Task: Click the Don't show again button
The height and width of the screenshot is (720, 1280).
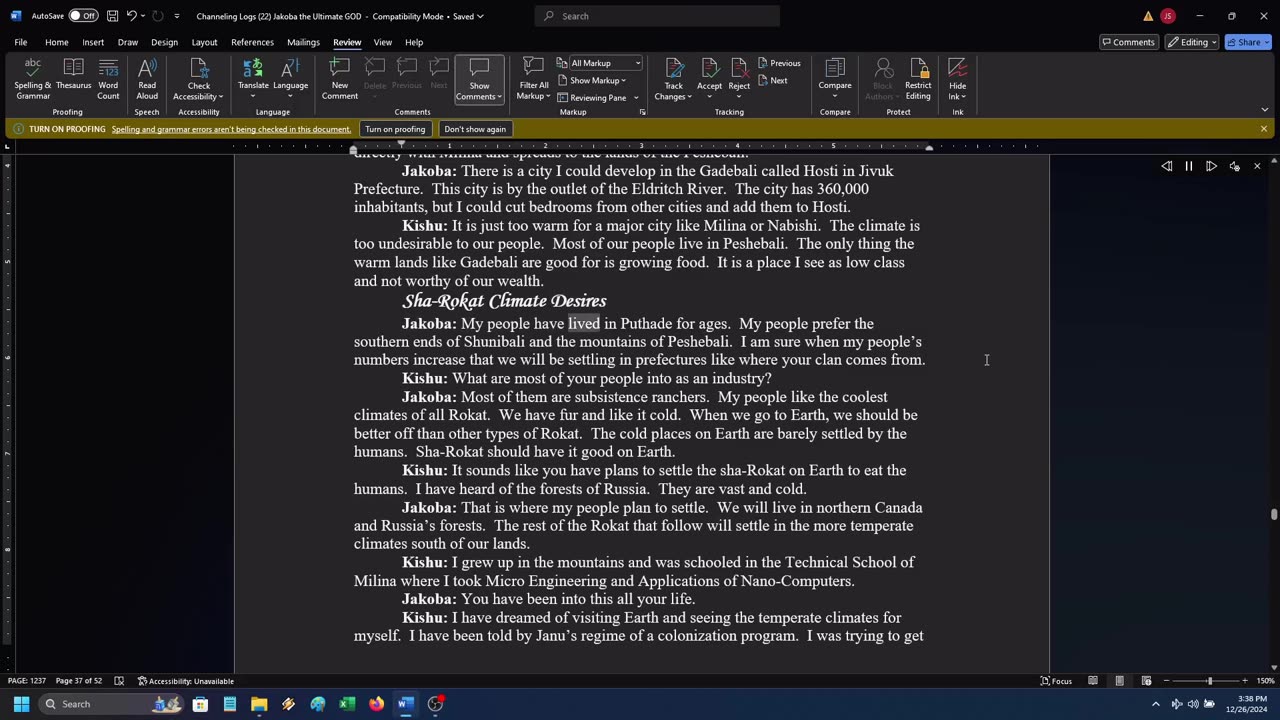Action: [x=475, y=129]
